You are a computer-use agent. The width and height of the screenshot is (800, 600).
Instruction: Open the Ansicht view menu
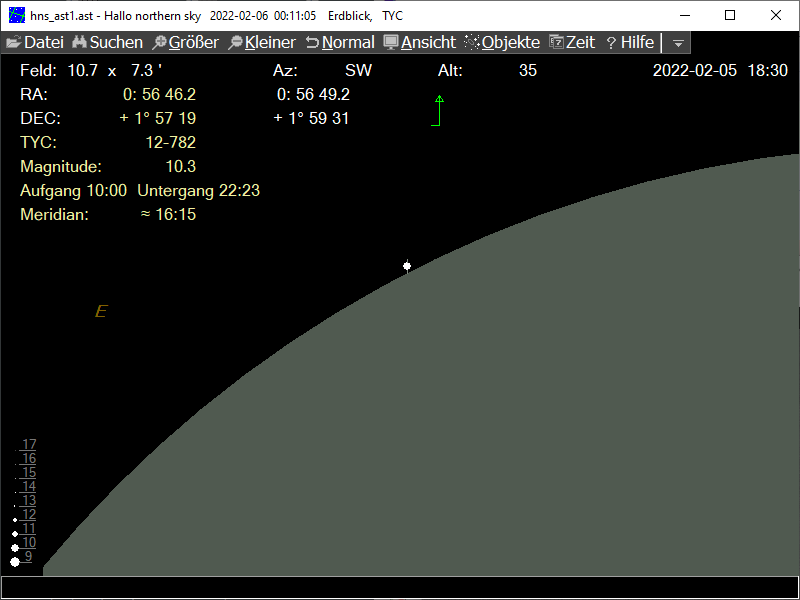[420, 43]
